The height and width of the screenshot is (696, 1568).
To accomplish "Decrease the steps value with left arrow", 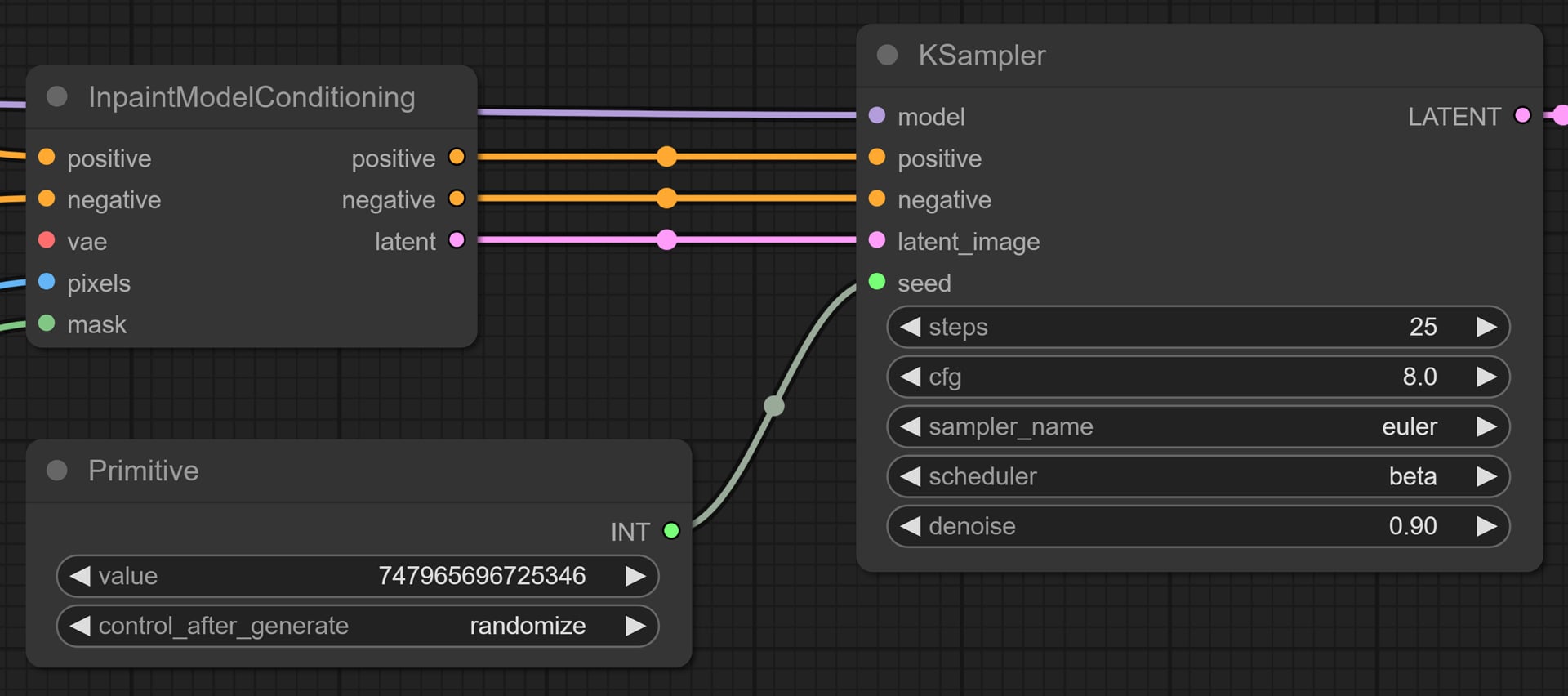I will coord(910,327).
